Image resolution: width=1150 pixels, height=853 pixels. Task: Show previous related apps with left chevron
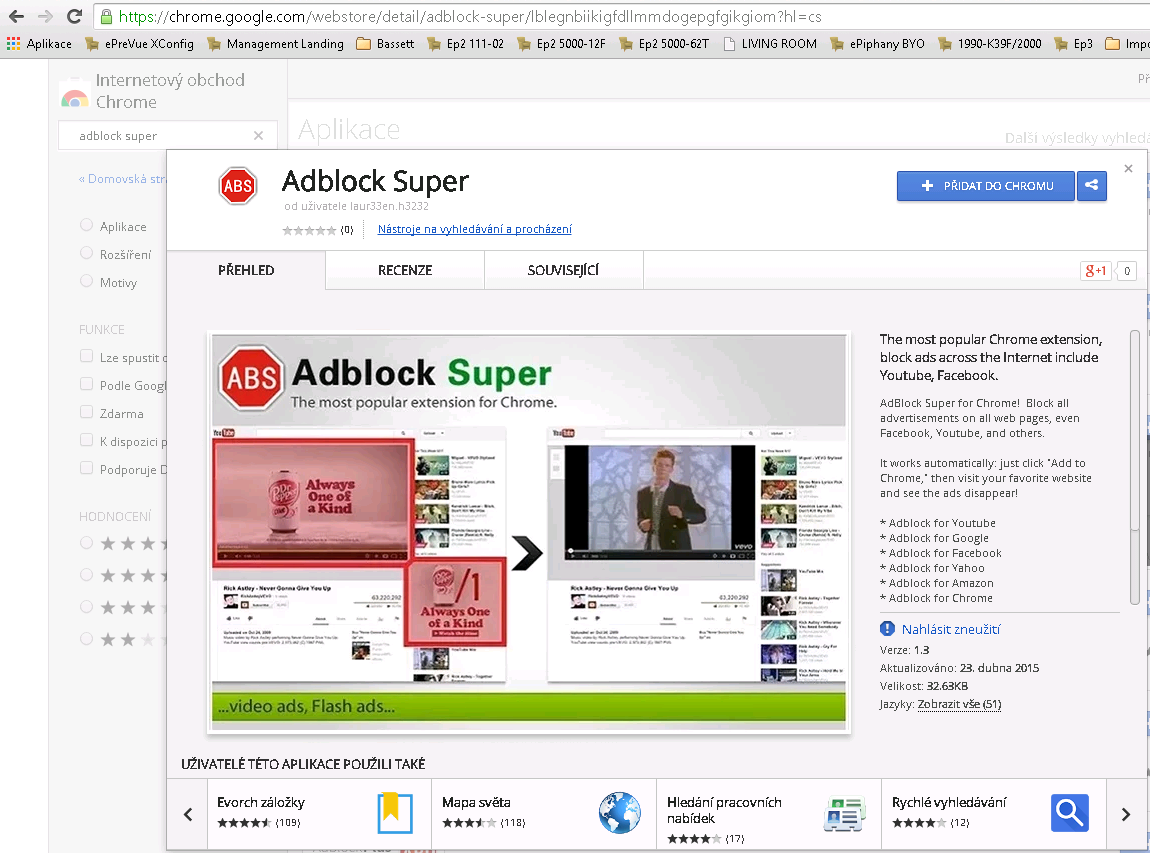click(188, 814)
